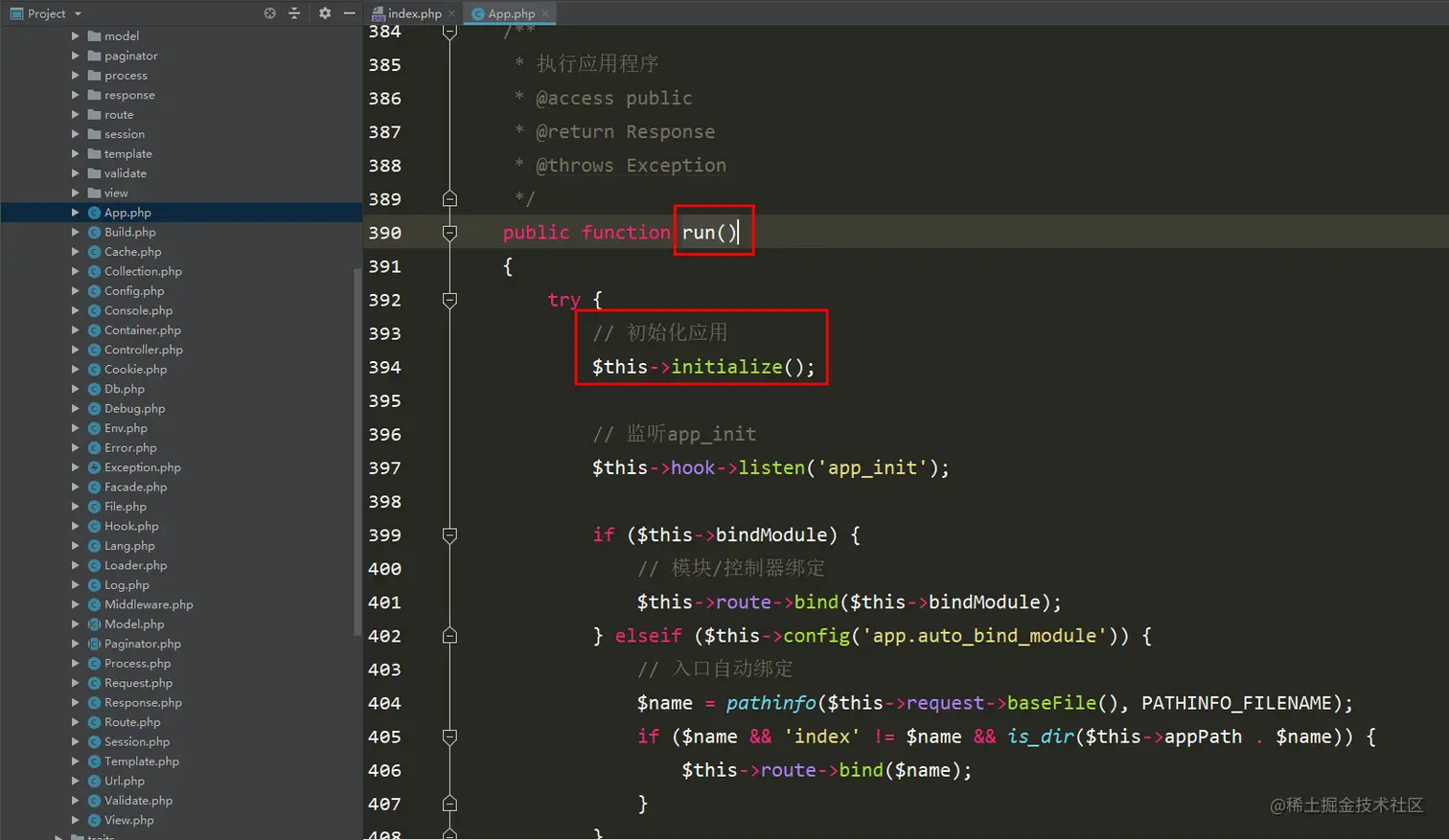
Task: Click the Collapse All icon in Project toolbar
Action: point(295,12)
